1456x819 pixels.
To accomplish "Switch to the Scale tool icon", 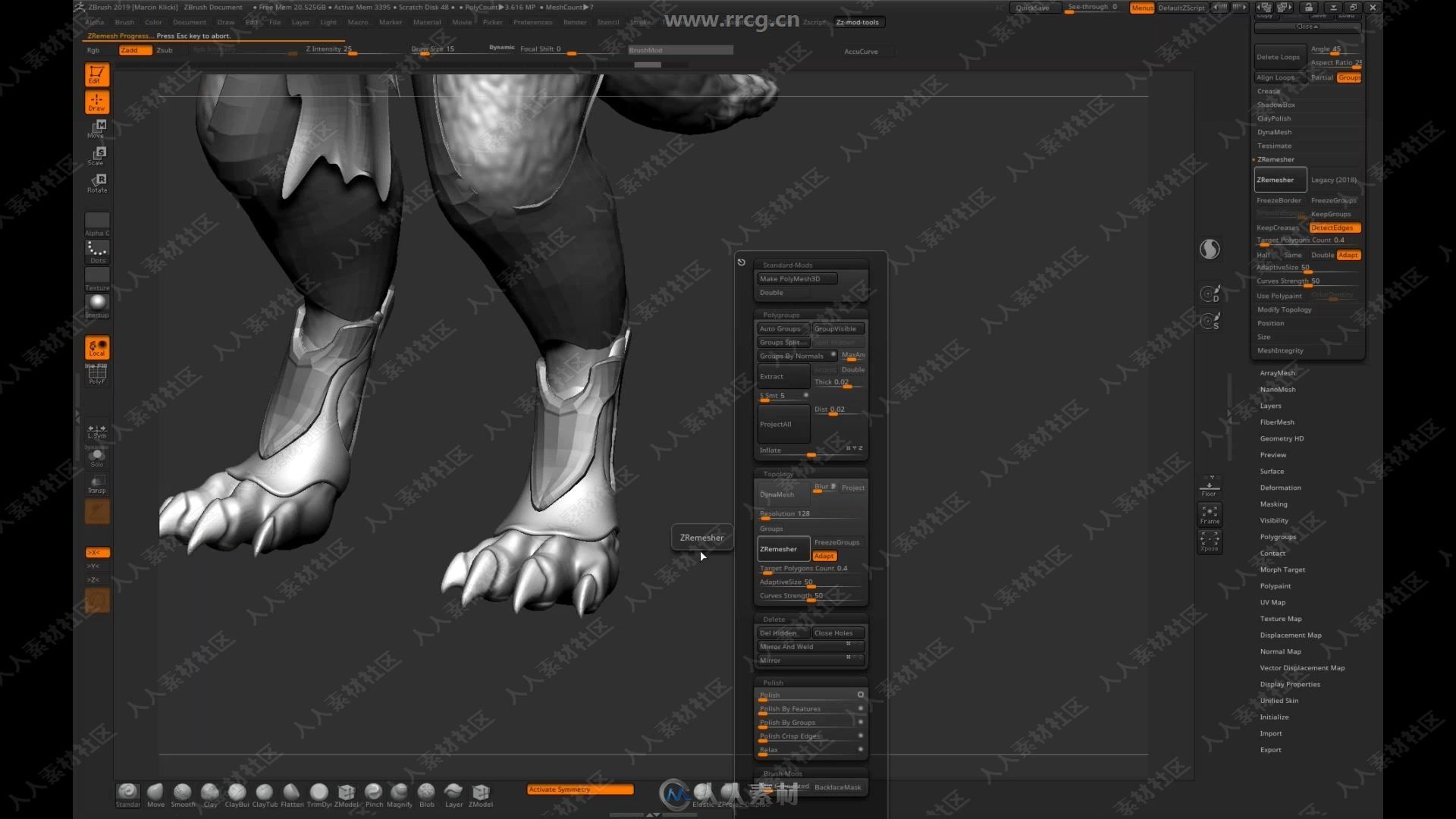I will (97, 156).
